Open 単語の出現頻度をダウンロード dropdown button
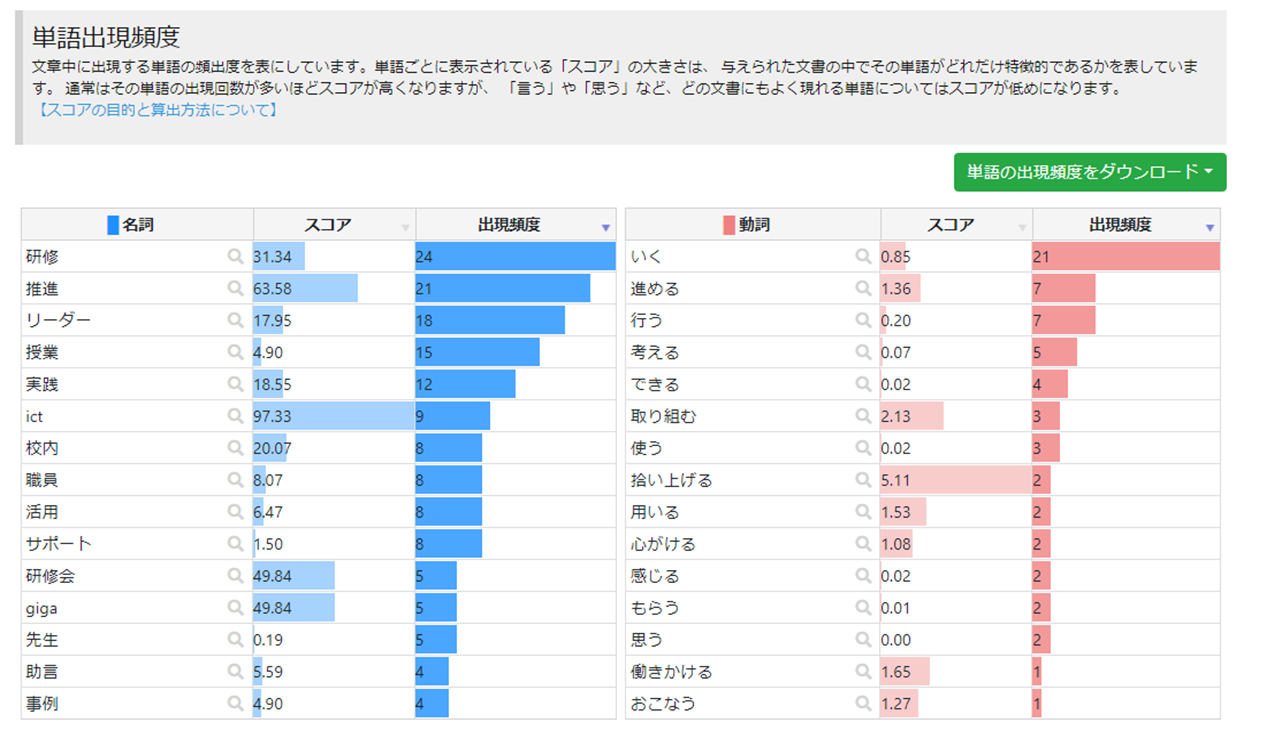 [1090, 172]
